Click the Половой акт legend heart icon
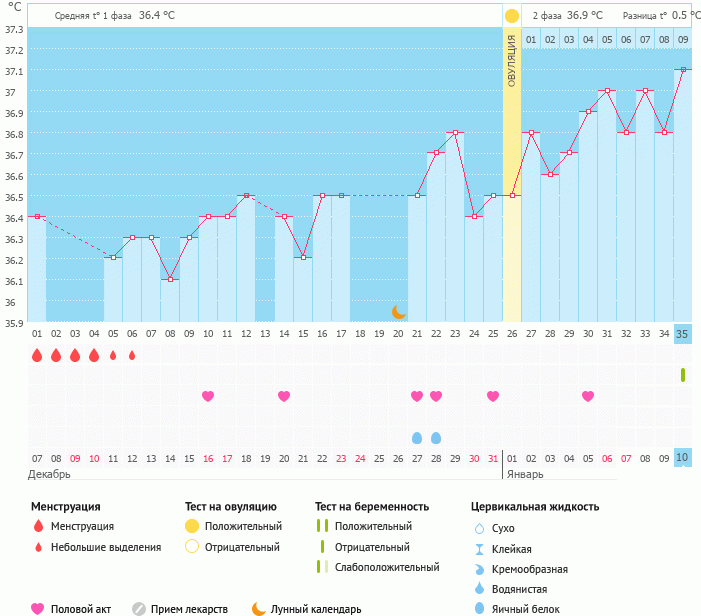701x616 pixels. point(38,608)
